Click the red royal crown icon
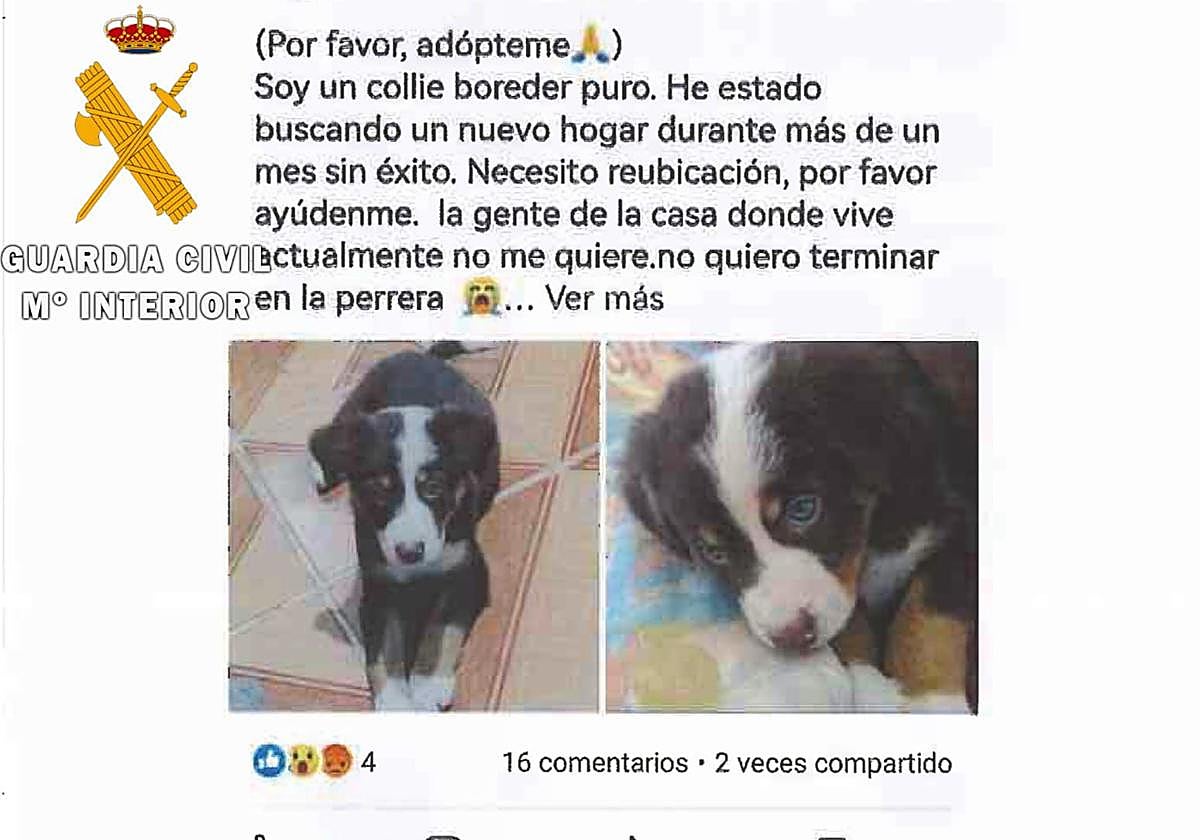 (x=140, y=31)
